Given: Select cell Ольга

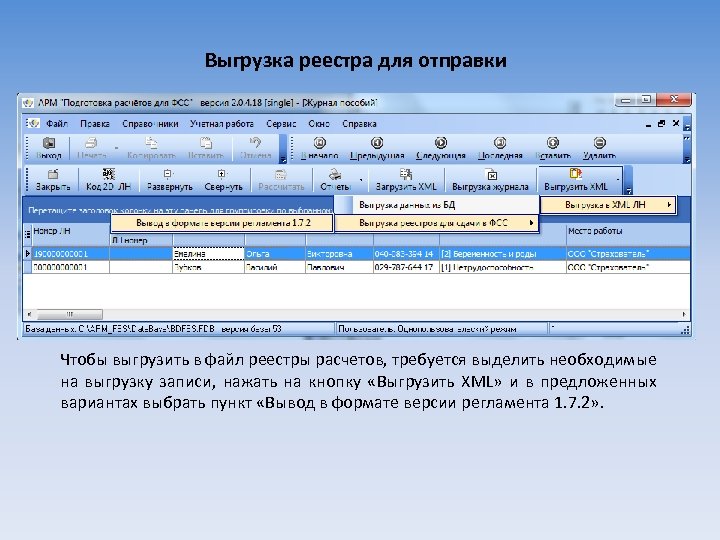Looking at the screenshot, I should tap(275, 253).
